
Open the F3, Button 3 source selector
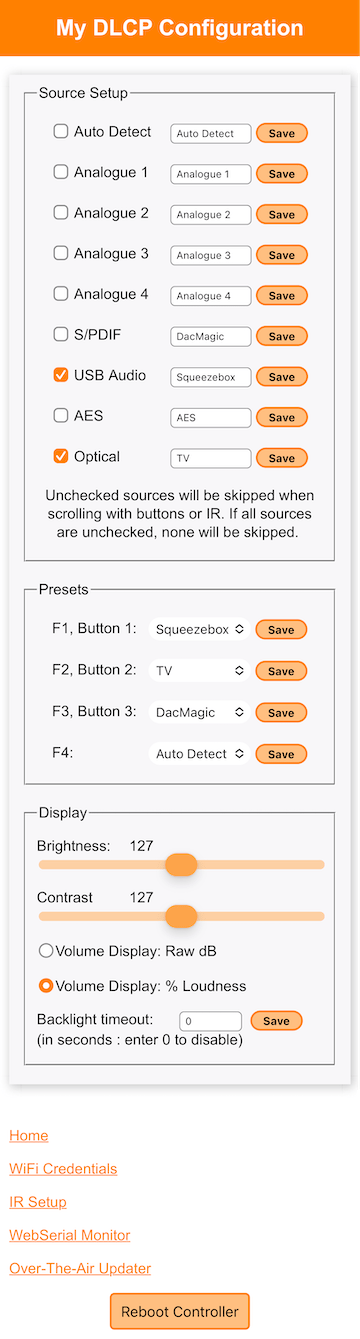click(199, 712)
